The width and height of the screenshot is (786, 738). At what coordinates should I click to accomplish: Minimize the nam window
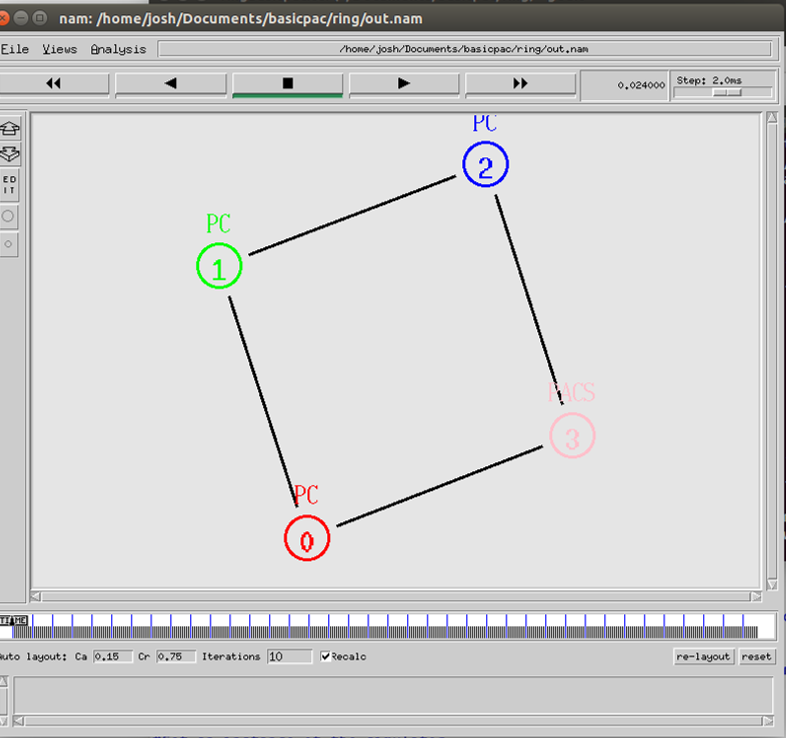21,19
